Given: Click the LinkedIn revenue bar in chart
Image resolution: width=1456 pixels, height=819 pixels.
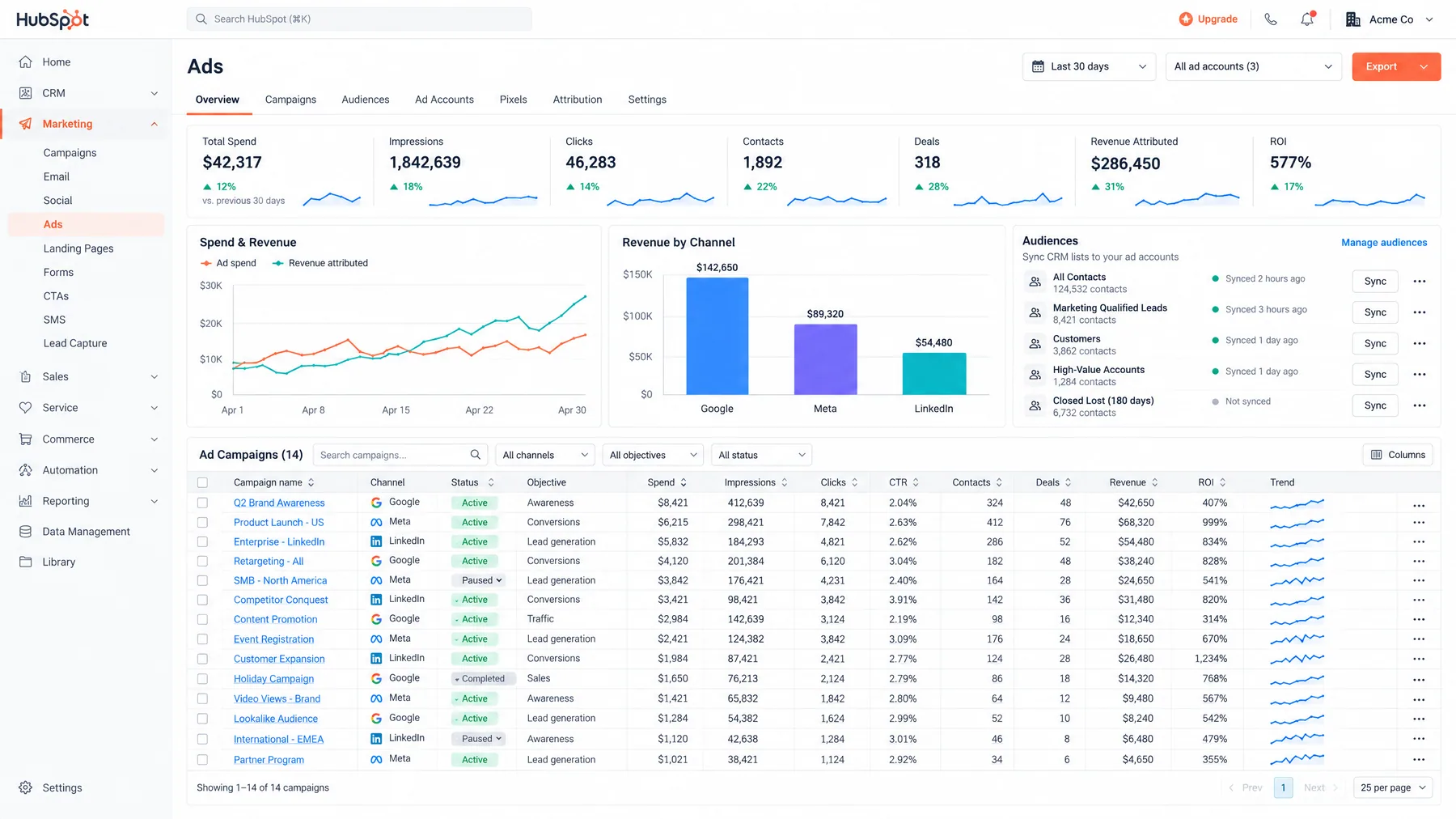Looking at the screenshot, I should click(934, 374).
